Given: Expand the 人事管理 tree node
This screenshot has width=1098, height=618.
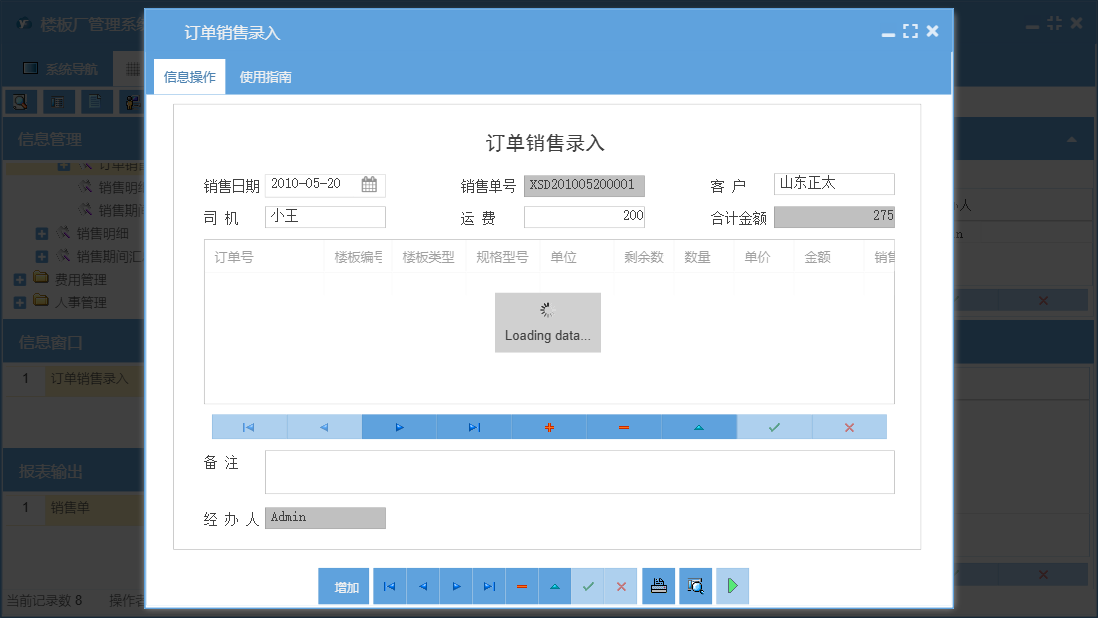Looking at the screenshot, I should pyautogui.click(x=18, y=302).
